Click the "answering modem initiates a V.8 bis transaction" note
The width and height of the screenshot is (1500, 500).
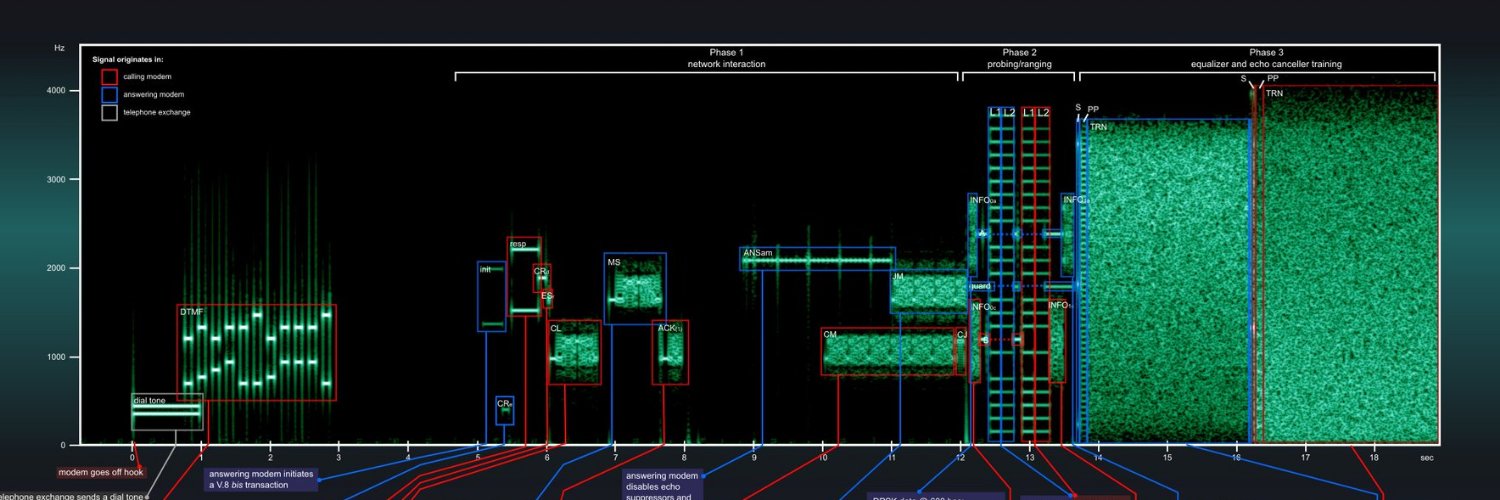261,479
